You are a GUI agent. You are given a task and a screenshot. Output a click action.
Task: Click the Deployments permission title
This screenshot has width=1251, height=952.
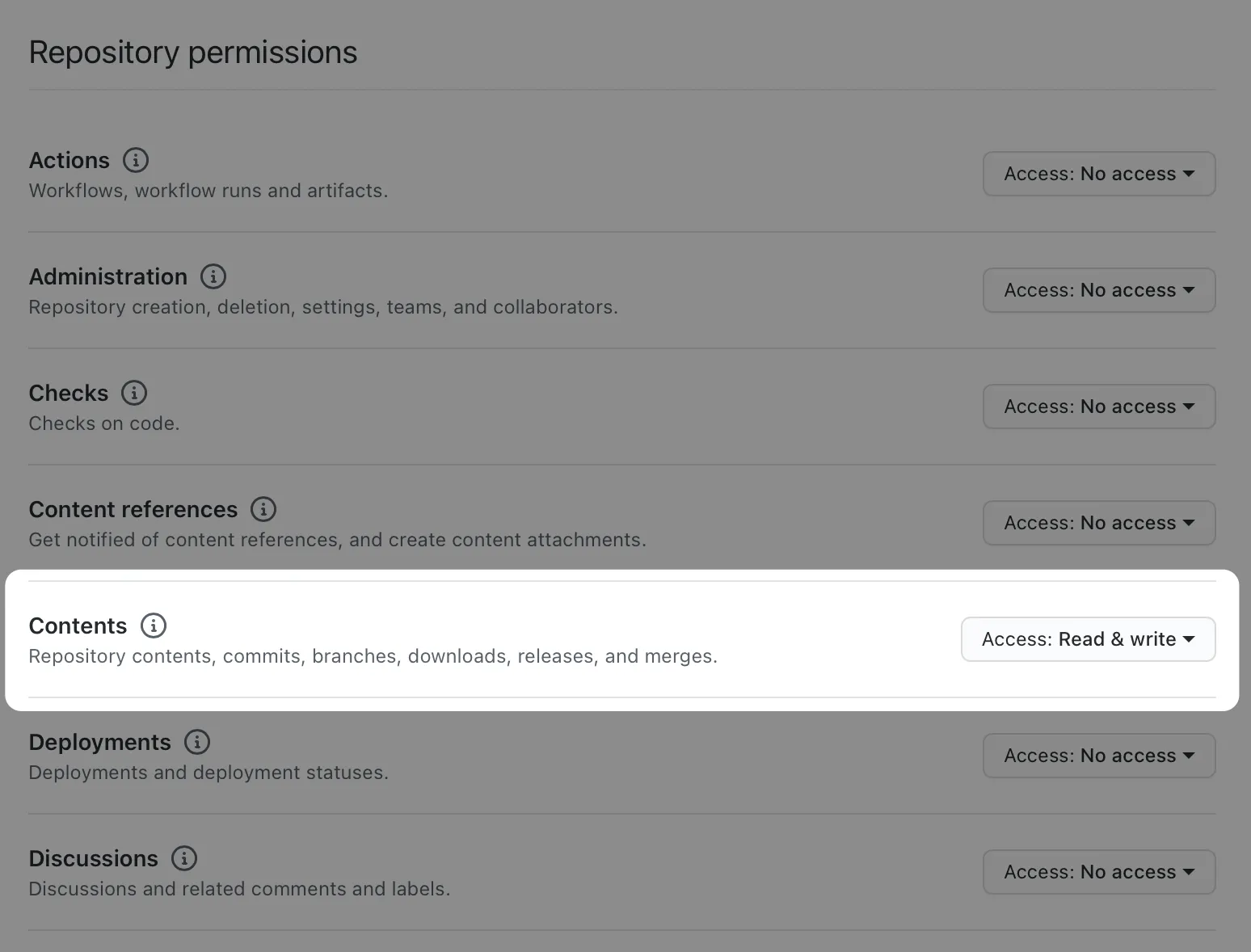(x=100, y=742)
